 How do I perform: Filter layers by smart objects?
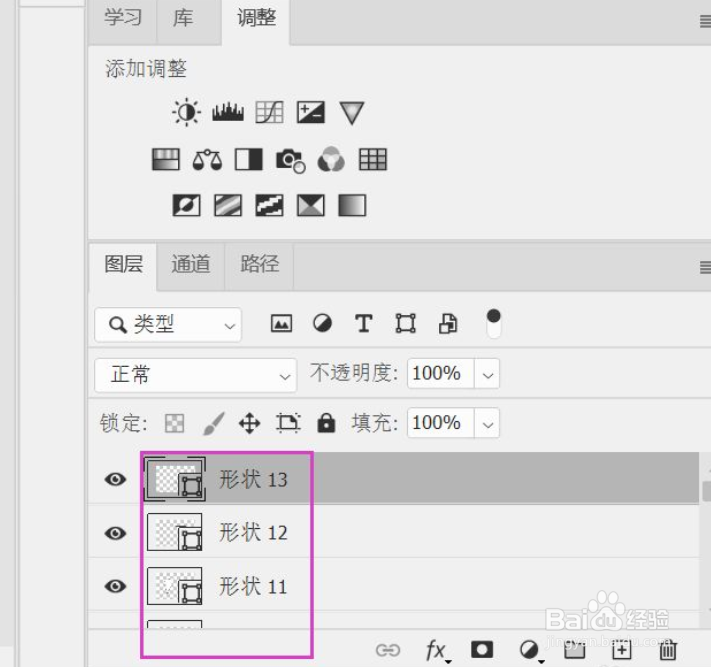[x=448, y=324]
